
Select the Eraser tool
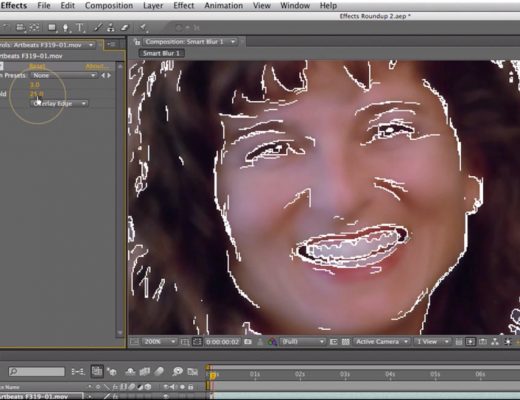[x=124, y=28]
